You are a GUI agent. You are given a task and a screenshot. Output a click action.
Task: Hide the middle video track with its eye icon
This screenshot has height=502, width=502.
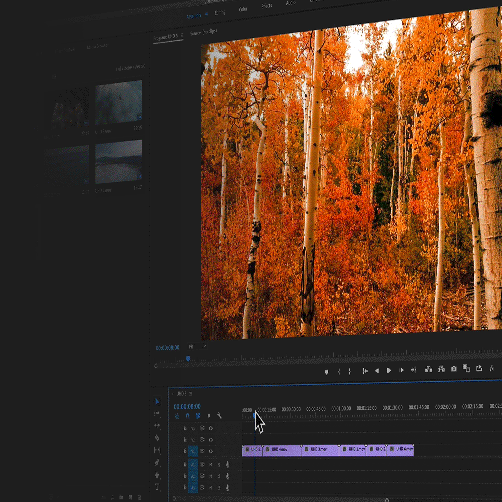211,440
